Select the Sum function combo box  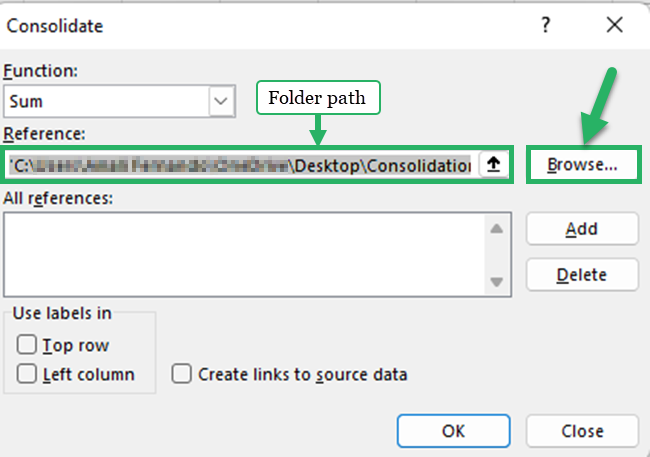[x=105, y=101]
